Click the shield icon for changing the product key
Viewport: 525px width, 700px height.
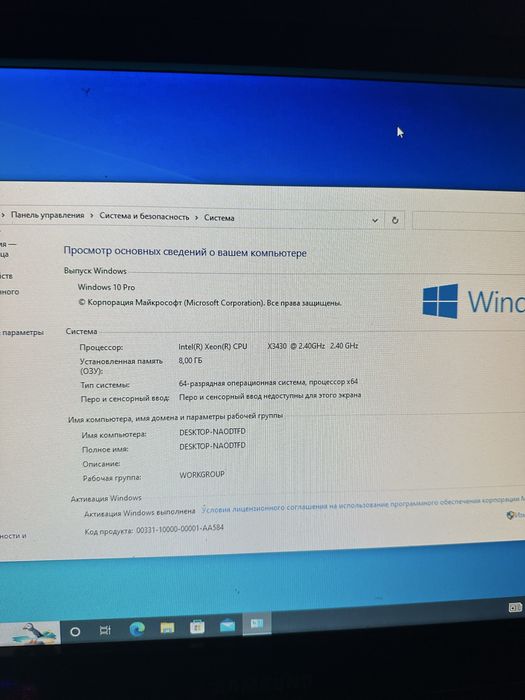[510, 515]
